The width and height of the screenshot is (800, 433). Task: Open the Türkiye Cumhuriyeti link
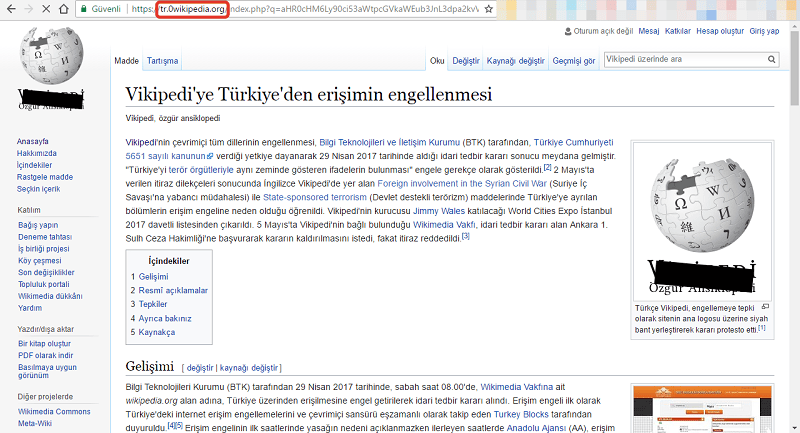[x=573, y=142]
